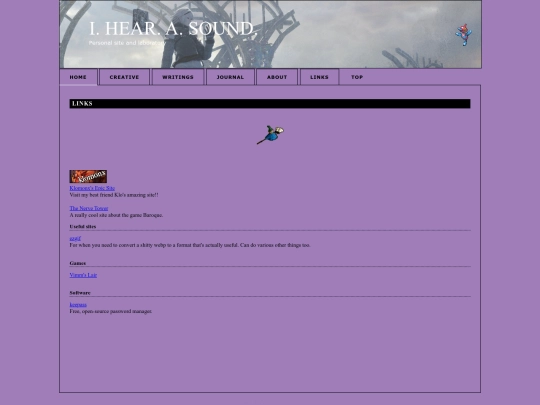Click the 'Personal site and laboratory' subtitle
Viewport: 540px width, 405px height.
[x=127, y=43]
